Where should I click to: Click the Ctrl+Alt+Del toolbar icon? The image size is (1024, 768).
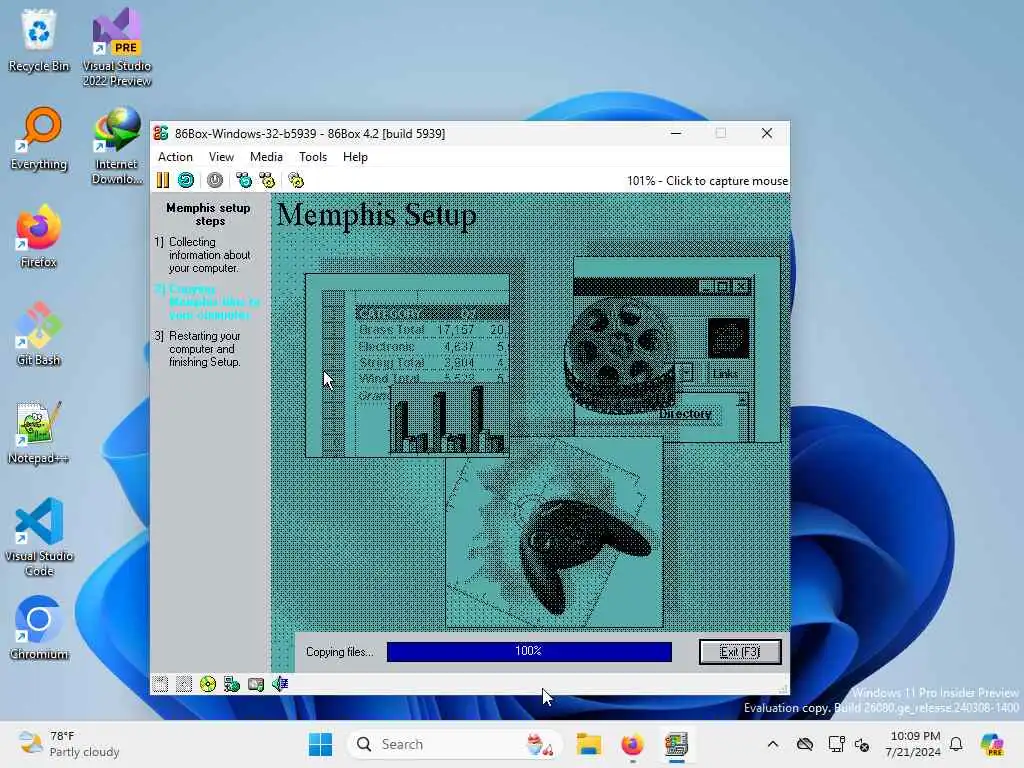[244, 180]
